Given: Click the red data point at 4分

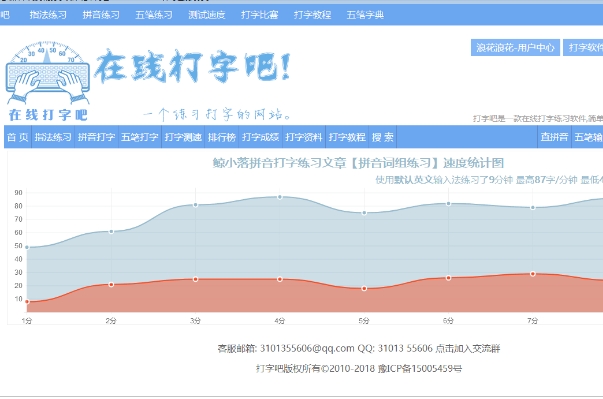Looking at the screenshot, I should 280,279.
